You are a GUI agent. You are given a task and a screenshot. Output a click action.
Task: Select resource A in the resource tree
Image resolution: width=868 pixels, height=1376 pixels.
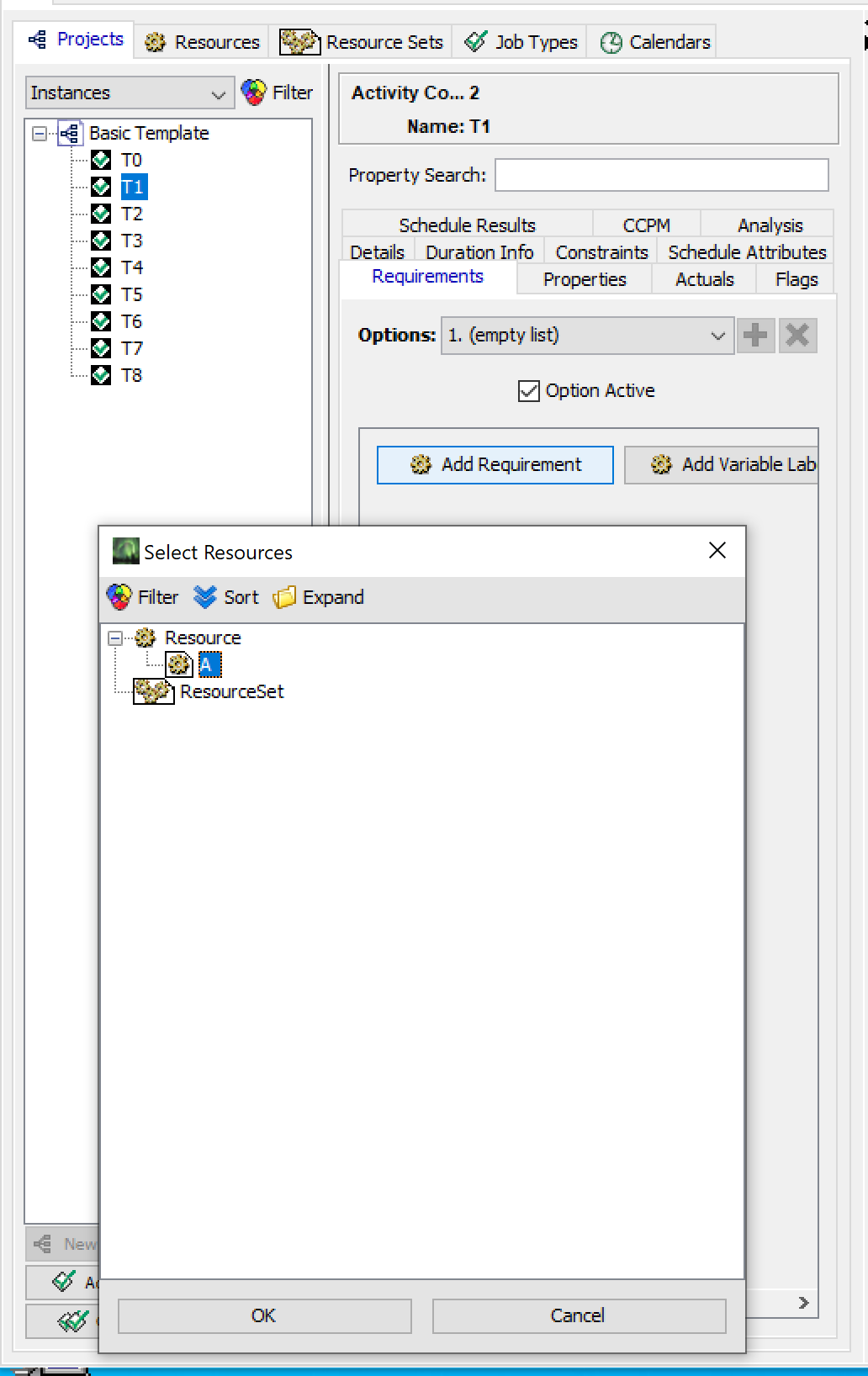pos(209,665)
